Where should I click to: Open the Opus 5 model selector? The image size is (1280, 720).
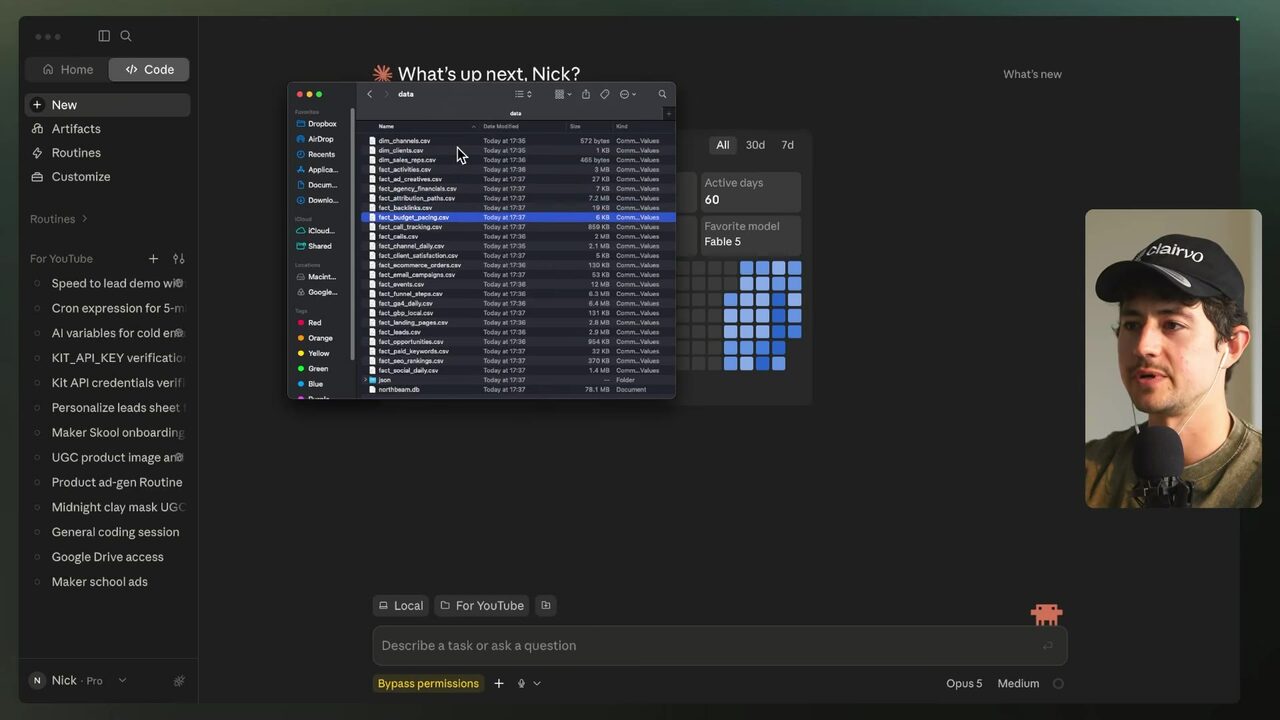coord(964,684)
